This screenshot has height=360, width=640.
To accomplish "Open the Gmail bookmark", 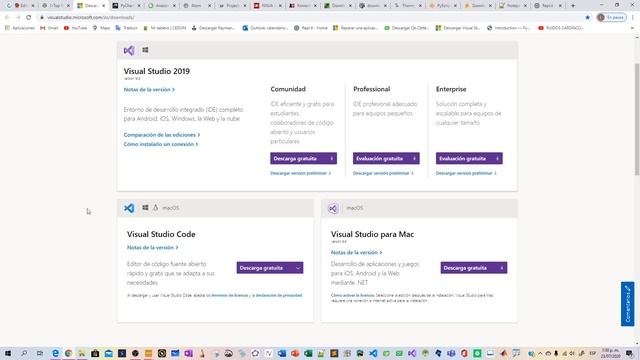I will tap(49, 28).
